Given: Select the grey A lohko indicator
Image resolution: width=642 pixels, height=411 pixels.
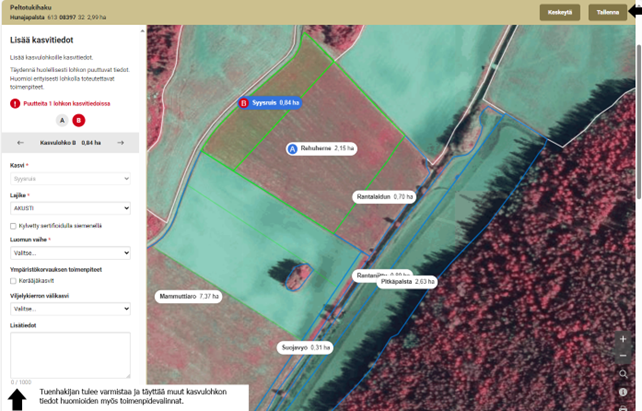Looking at the screenshot, I should pos(62,120).
